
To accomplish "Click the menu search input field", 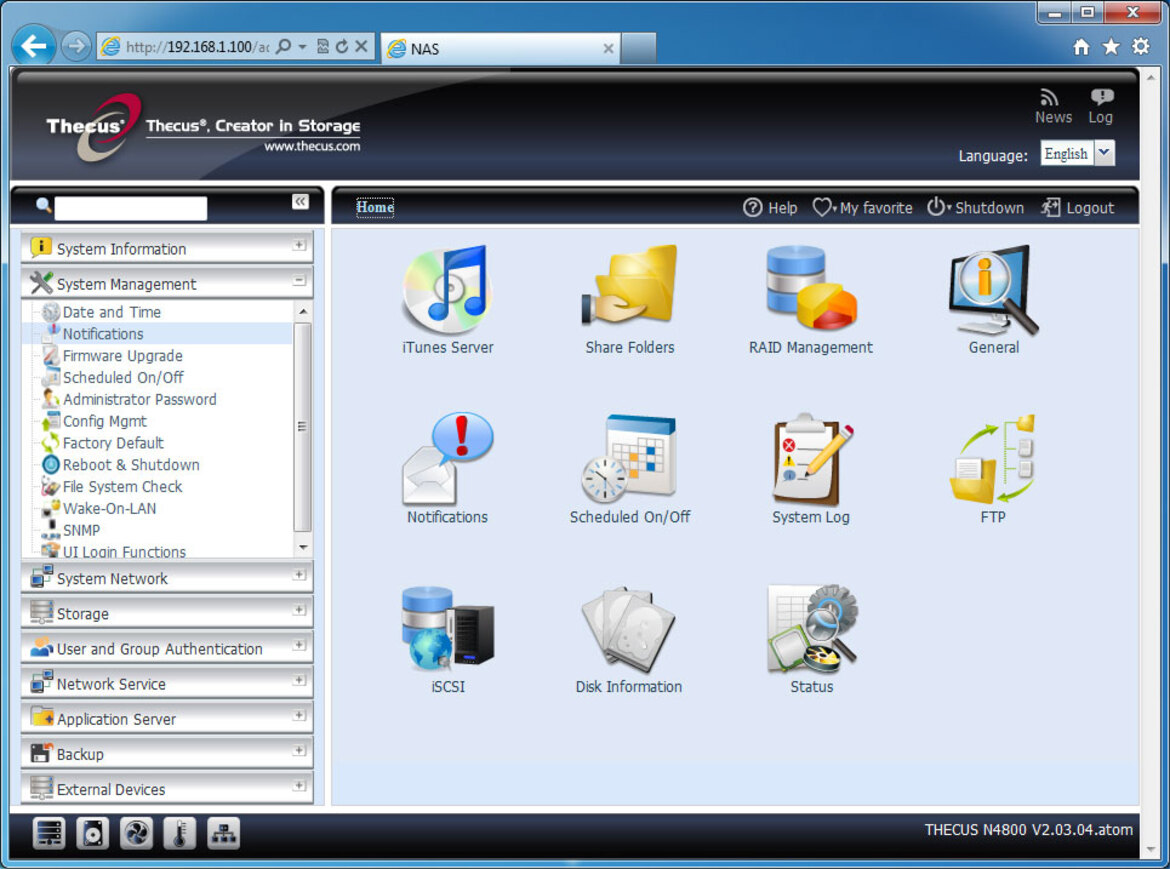I will pyautogui.click(x=131, y=208).
